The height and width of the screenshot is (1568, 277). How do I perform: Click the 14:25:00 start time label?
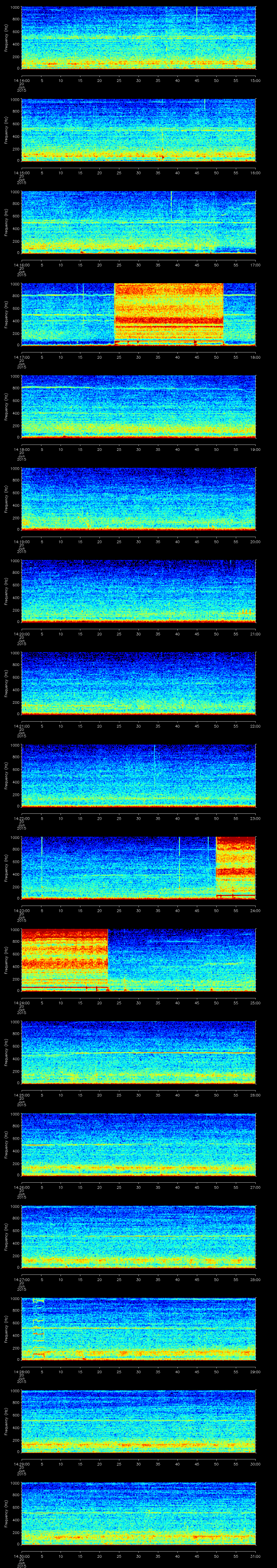(x=21, y=1095)
